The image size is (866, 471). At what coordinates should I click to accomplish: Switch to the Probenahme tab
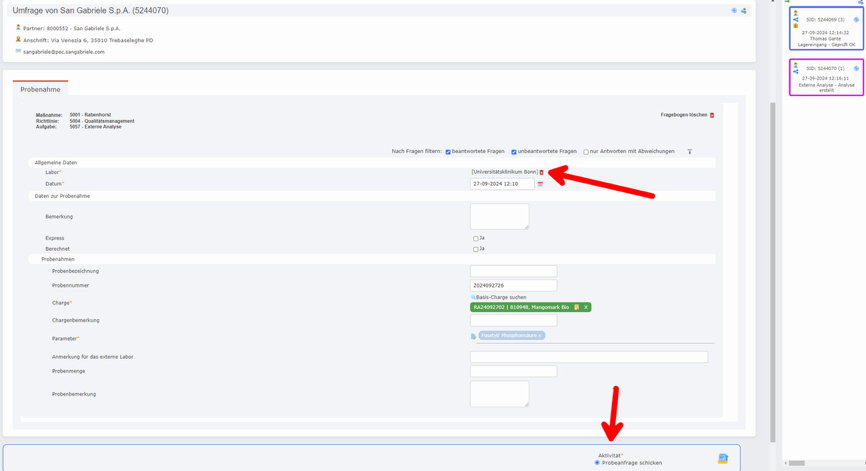point(40,89)
